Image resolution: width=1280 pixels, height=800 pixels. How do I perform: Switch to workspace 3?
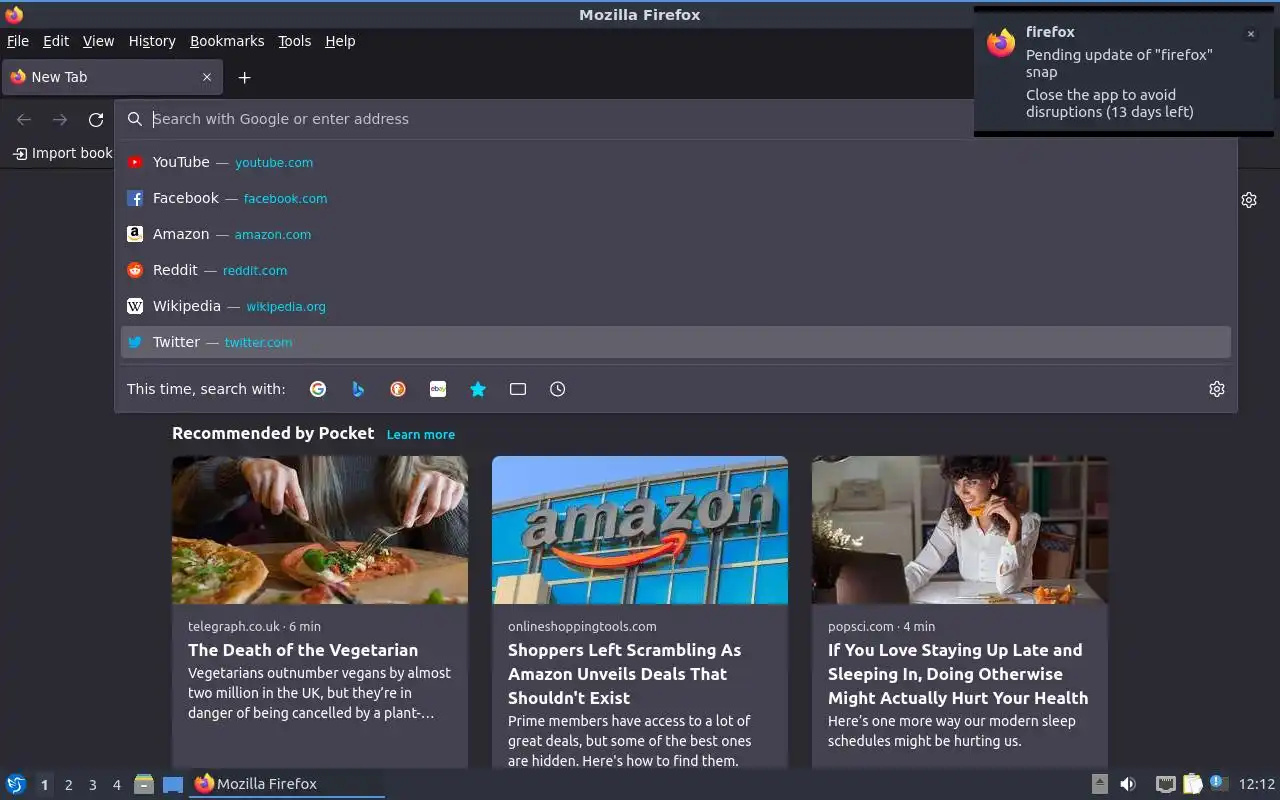[x=93, y=785]
